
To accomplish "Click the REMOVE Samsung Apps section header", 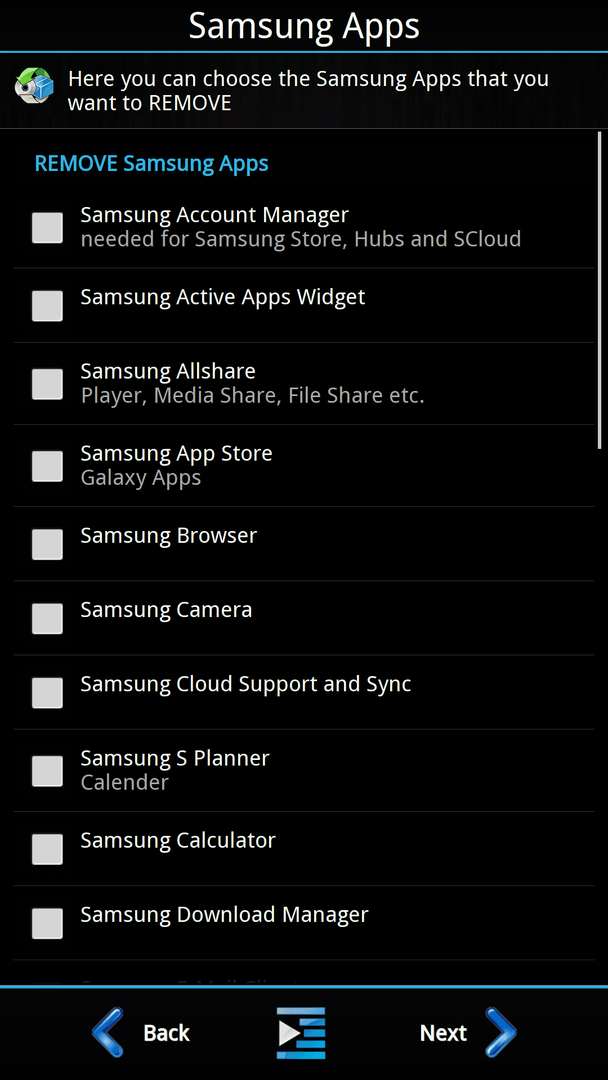I will 151,164.
